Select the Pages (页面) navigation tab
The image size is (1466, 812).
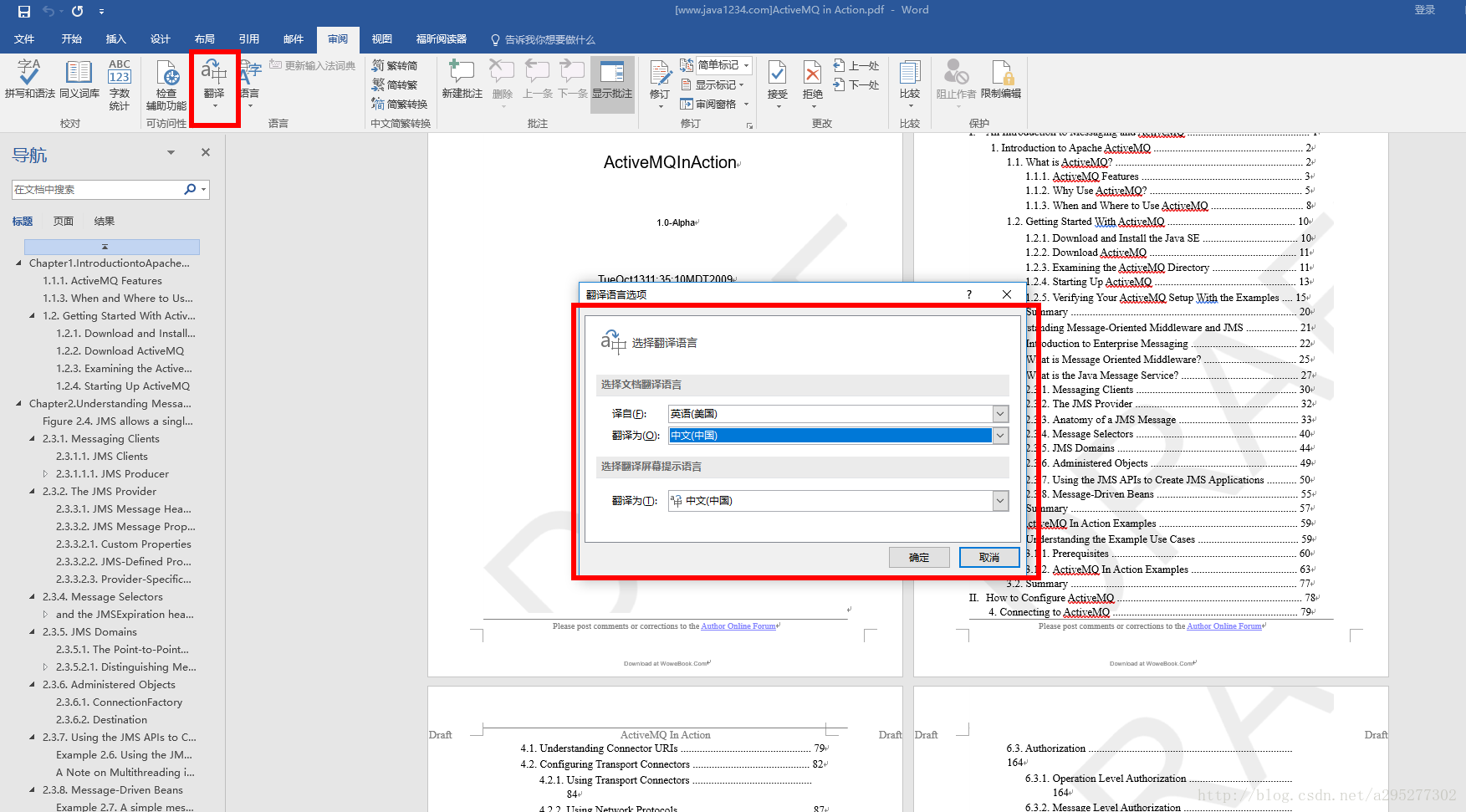point(64,221)
